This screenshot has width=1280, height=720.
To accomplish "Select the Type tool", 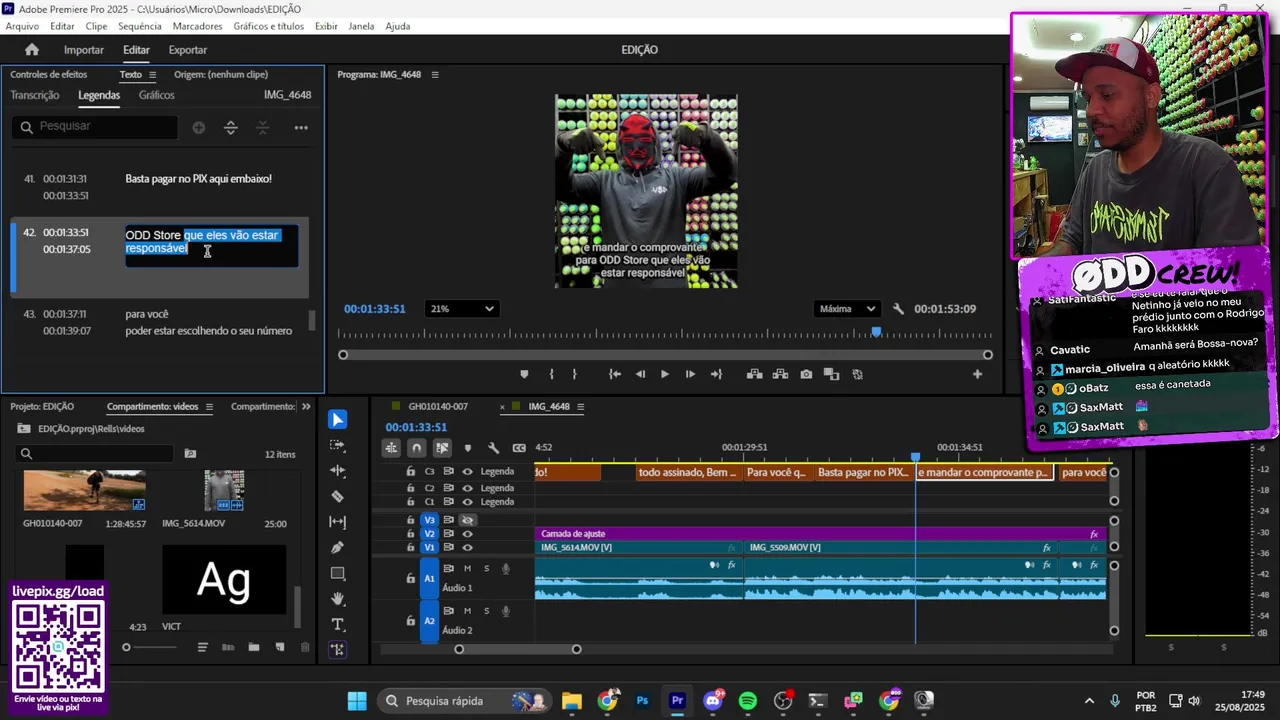I will pyautogui.click(x=338, y=625).
